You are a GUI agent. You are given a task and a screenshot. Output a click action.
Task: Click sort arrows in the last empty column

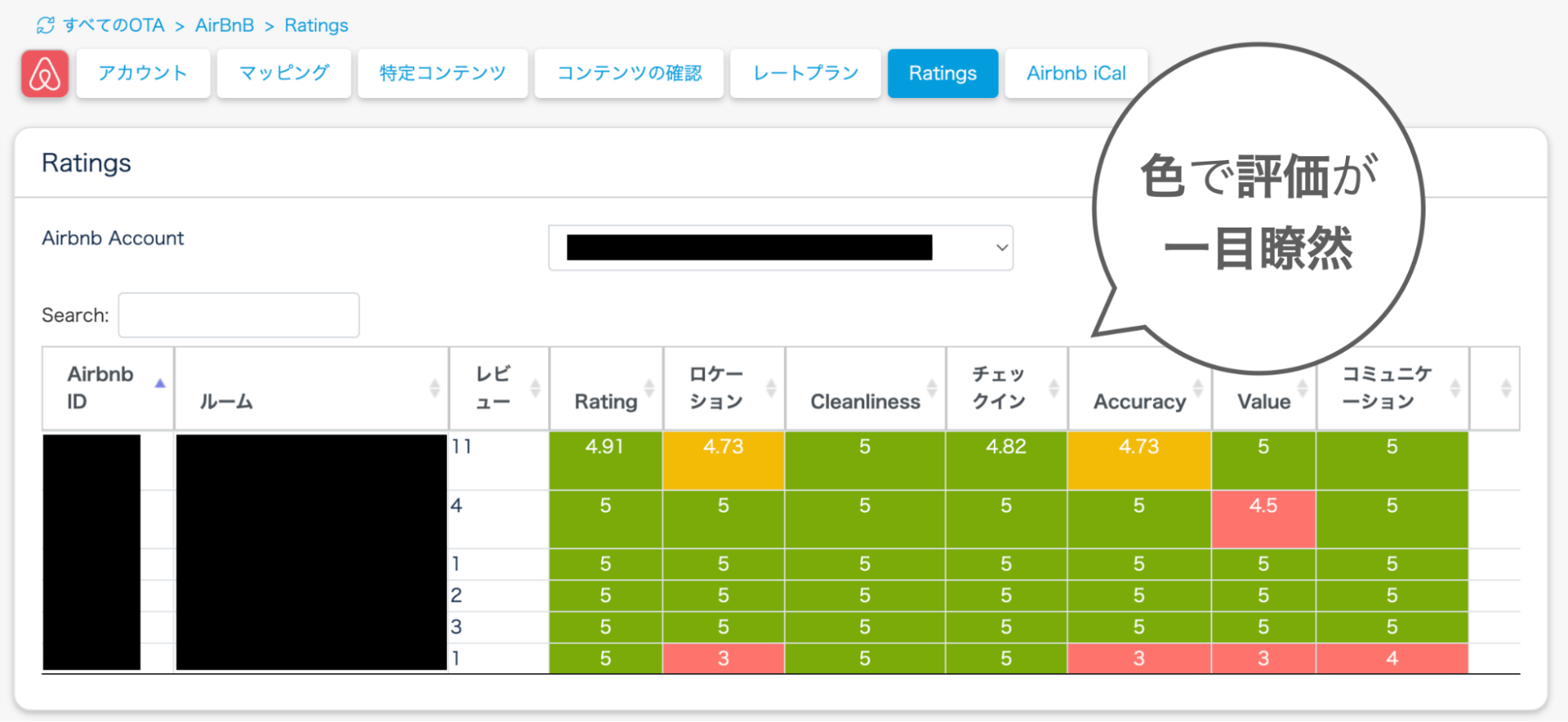click(x=1505, y=388)
